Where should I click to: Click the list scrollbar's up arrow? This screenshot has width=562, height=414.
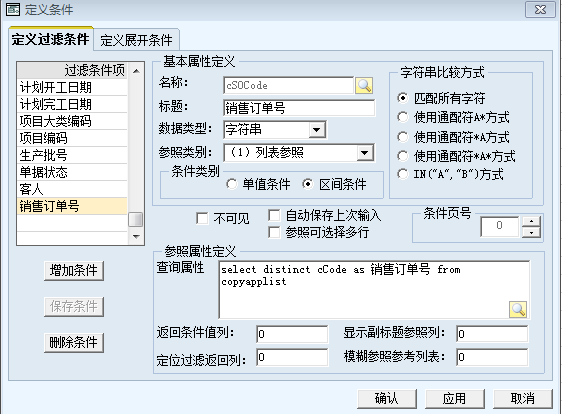tap(136, 71)
